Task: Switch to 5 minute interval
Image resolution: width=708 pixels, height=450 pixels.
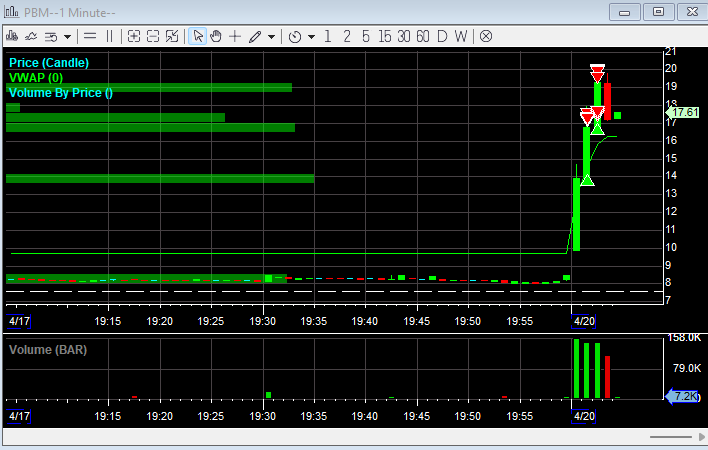Action: (x=366, y=36)
